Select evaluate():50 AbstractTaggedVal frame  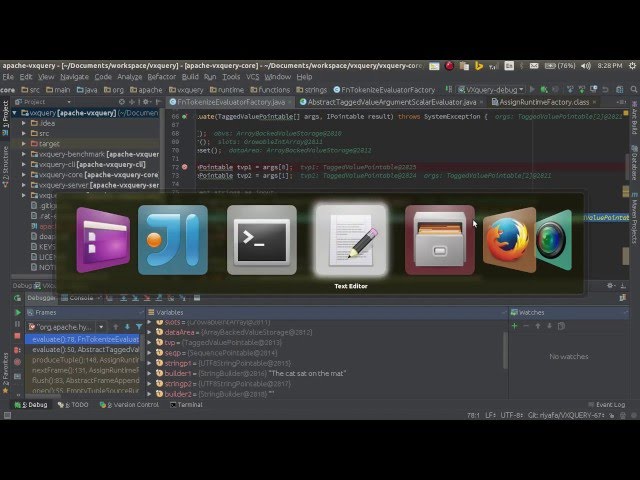click(x=85, y=349)
